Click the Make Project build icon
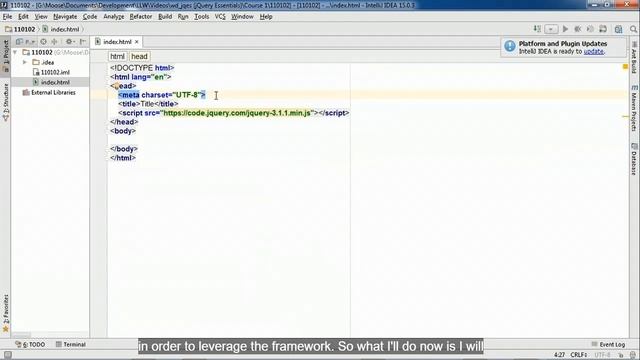Viewport: 640px width, 360px height. point(537,29)
